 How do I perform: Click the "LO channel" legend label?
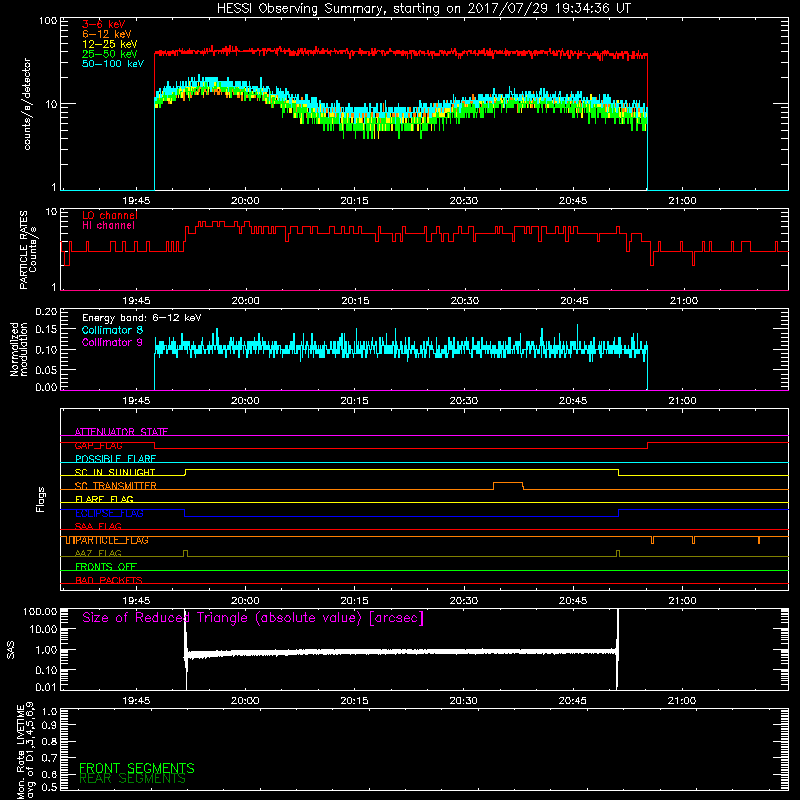point(110,215)
